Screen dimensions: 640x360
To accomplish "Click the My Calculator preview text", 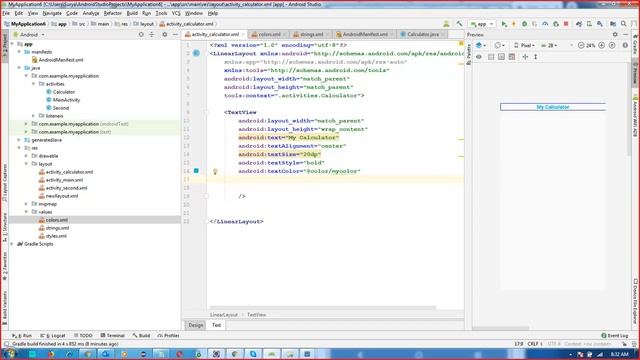I will coord(553,107).
